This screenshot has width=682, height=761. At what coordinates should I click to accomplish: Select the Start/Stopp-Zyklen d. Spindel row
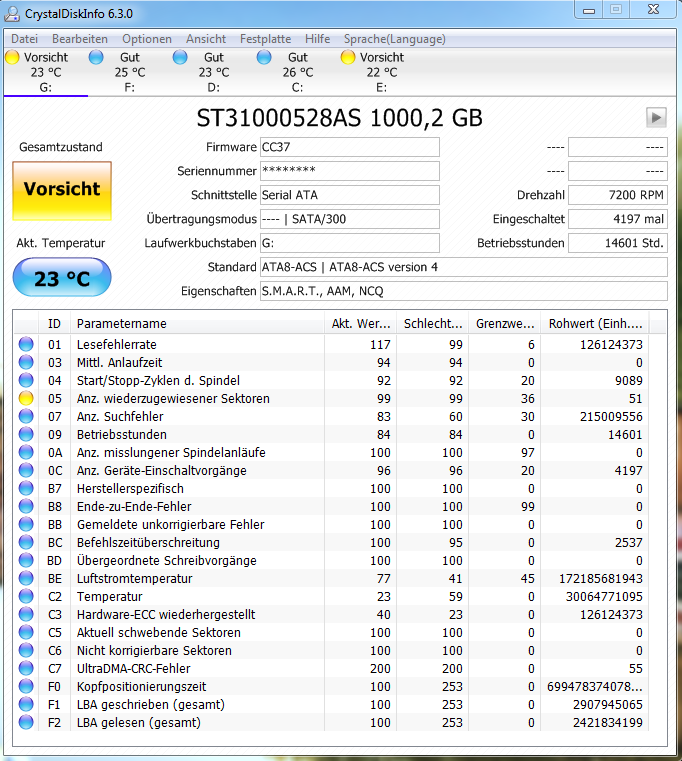click(331, 380)
